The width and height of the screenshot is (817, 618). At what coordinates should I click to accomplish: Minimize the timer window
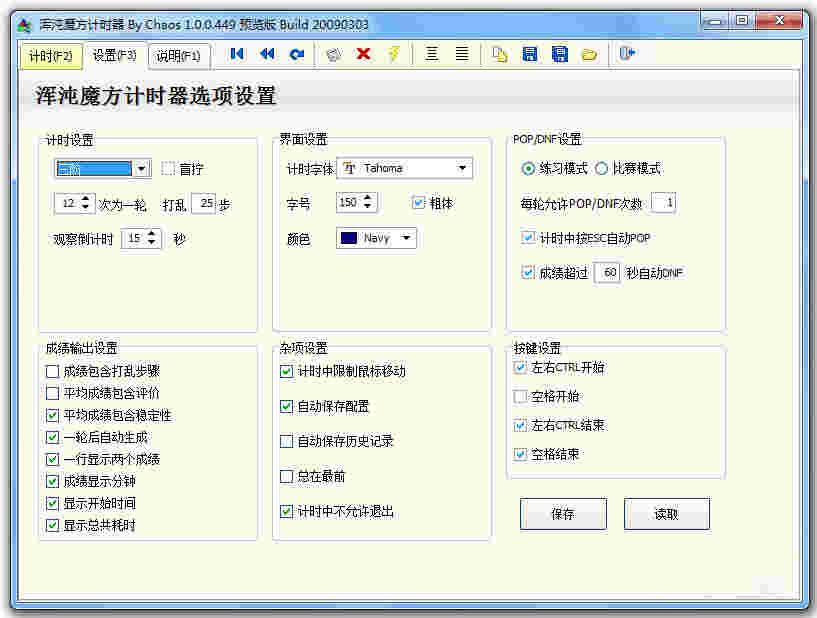tap(715, 21)
